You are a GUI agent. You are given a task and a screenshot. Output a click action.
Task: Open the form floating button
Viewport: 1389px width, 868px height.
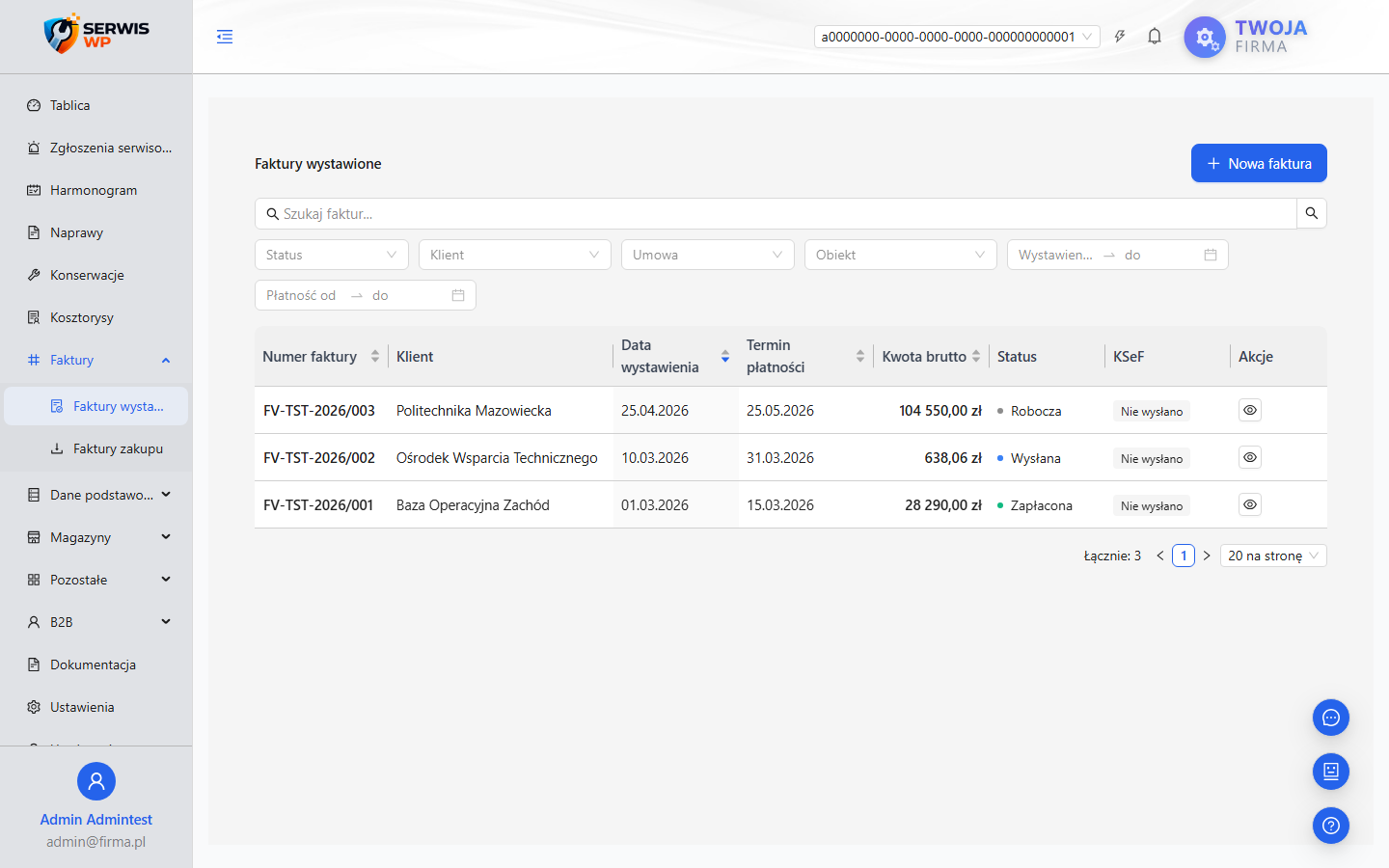point(1331,772)
